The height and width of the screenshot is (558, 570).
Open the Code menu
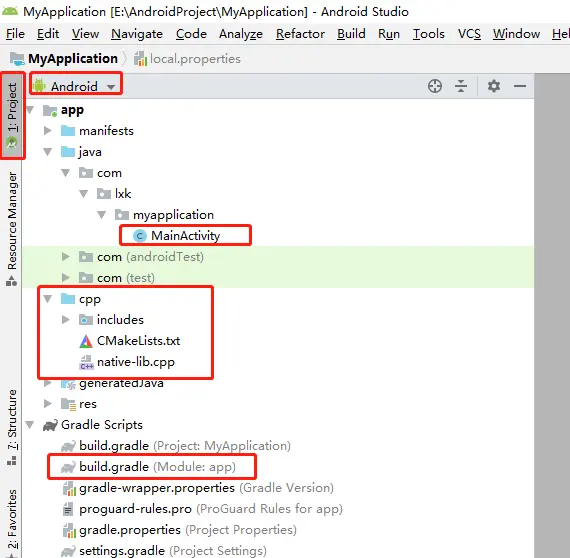(191, 34)
